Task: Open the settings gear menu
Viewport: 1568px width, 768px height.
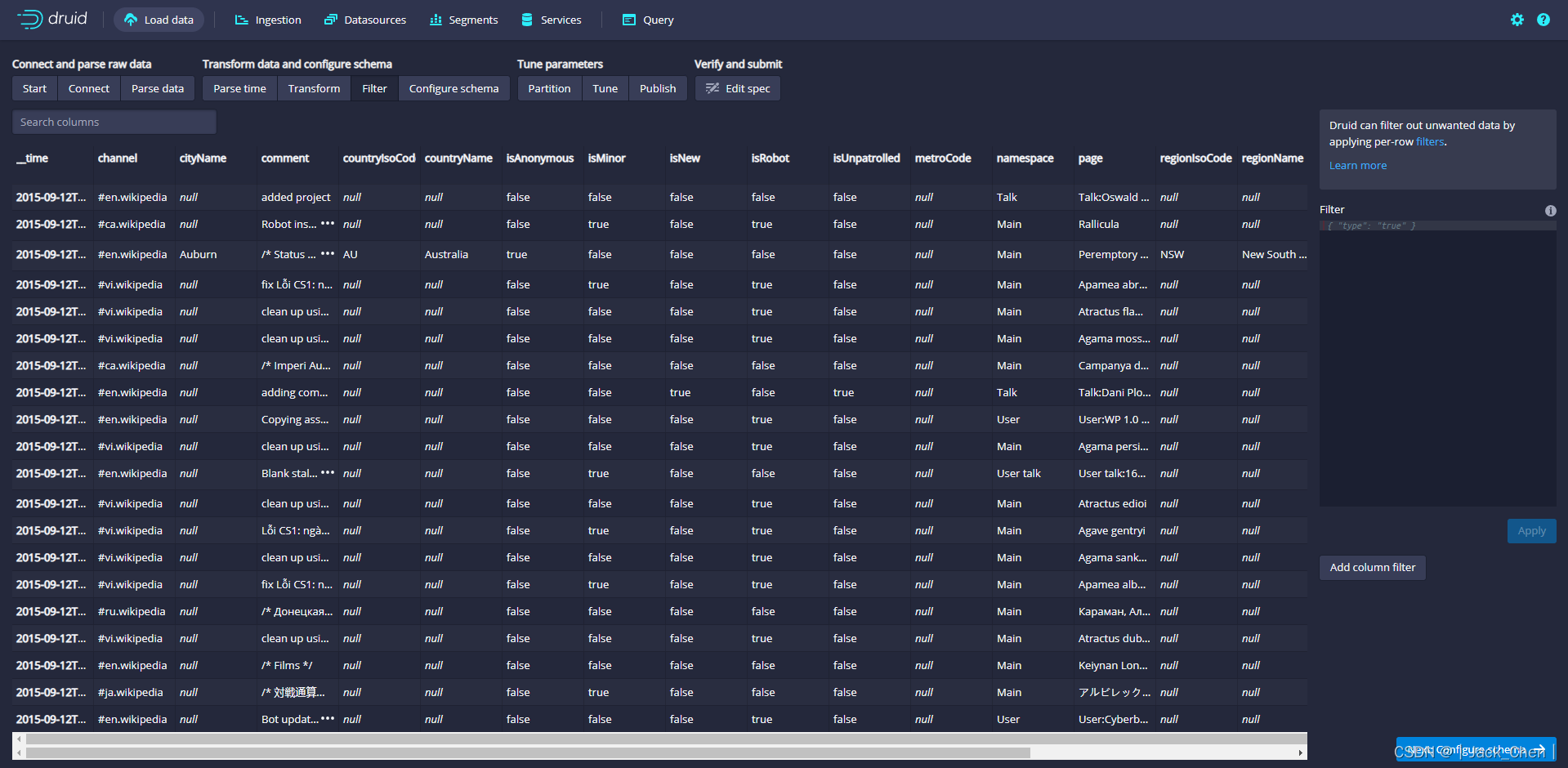Action: point(1517,20)
